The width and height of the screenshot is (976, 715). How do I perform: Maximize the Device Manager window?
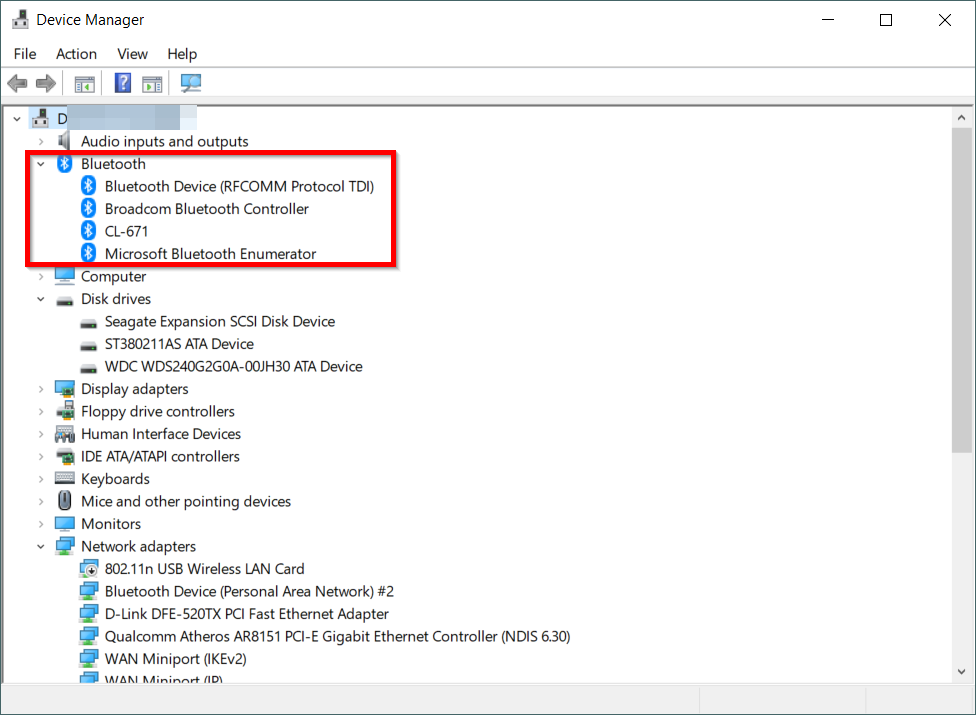[x=886, y=20]
